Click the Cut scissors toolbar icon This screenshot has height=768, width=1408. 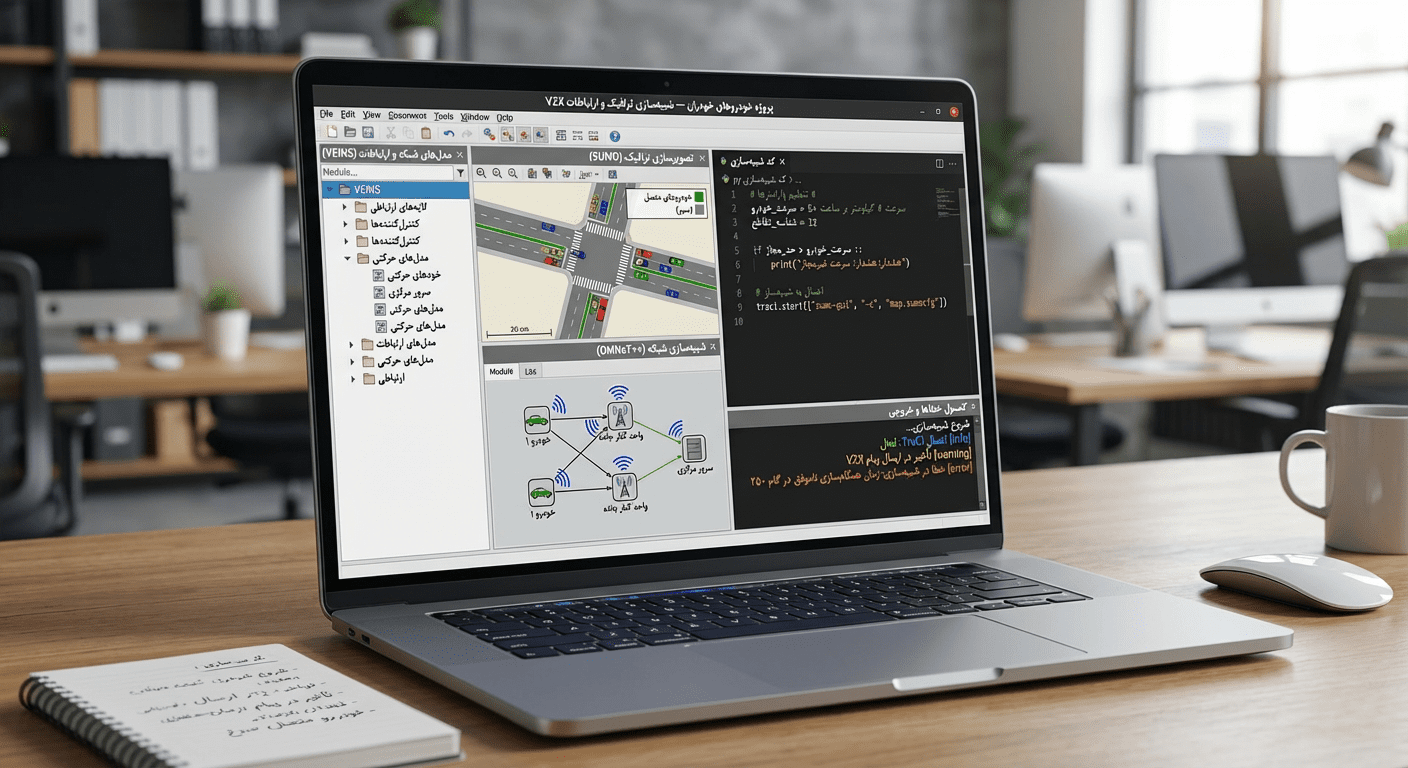[390, 133]
